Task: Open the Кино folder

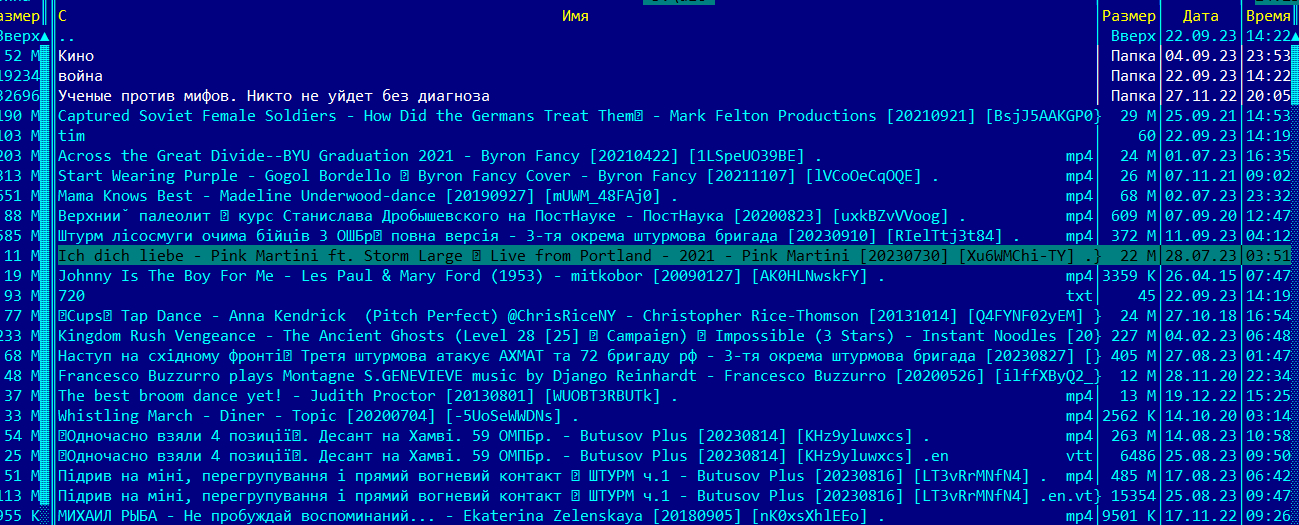Action: [76, 56]
